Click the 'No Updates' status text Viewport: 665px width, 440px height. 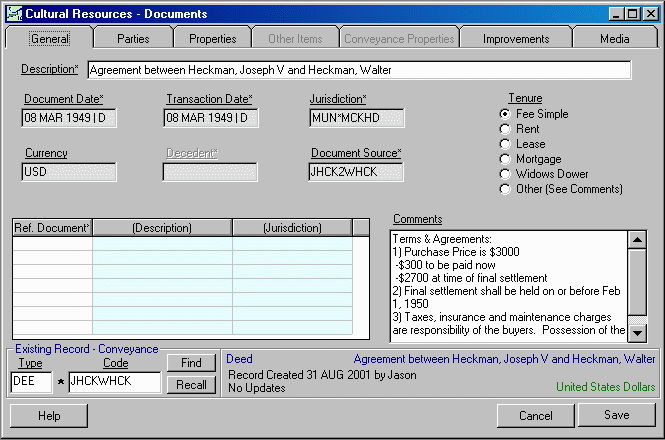click(257, 388)
